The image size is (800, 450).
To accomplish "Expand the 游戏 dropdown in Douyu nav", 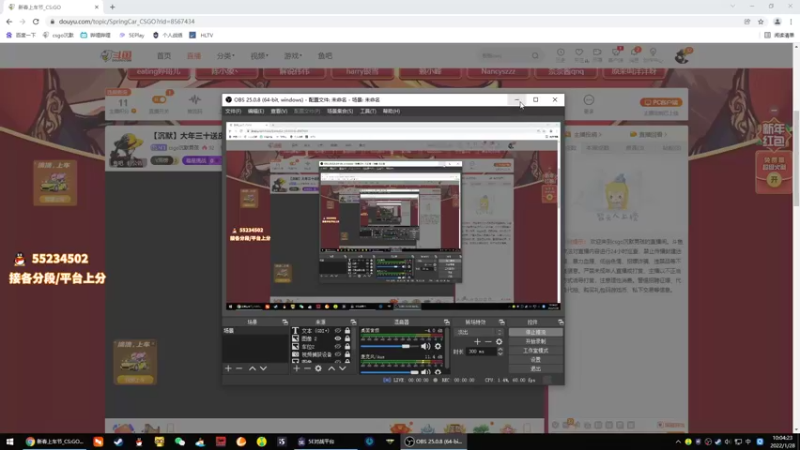I will 293,56.
